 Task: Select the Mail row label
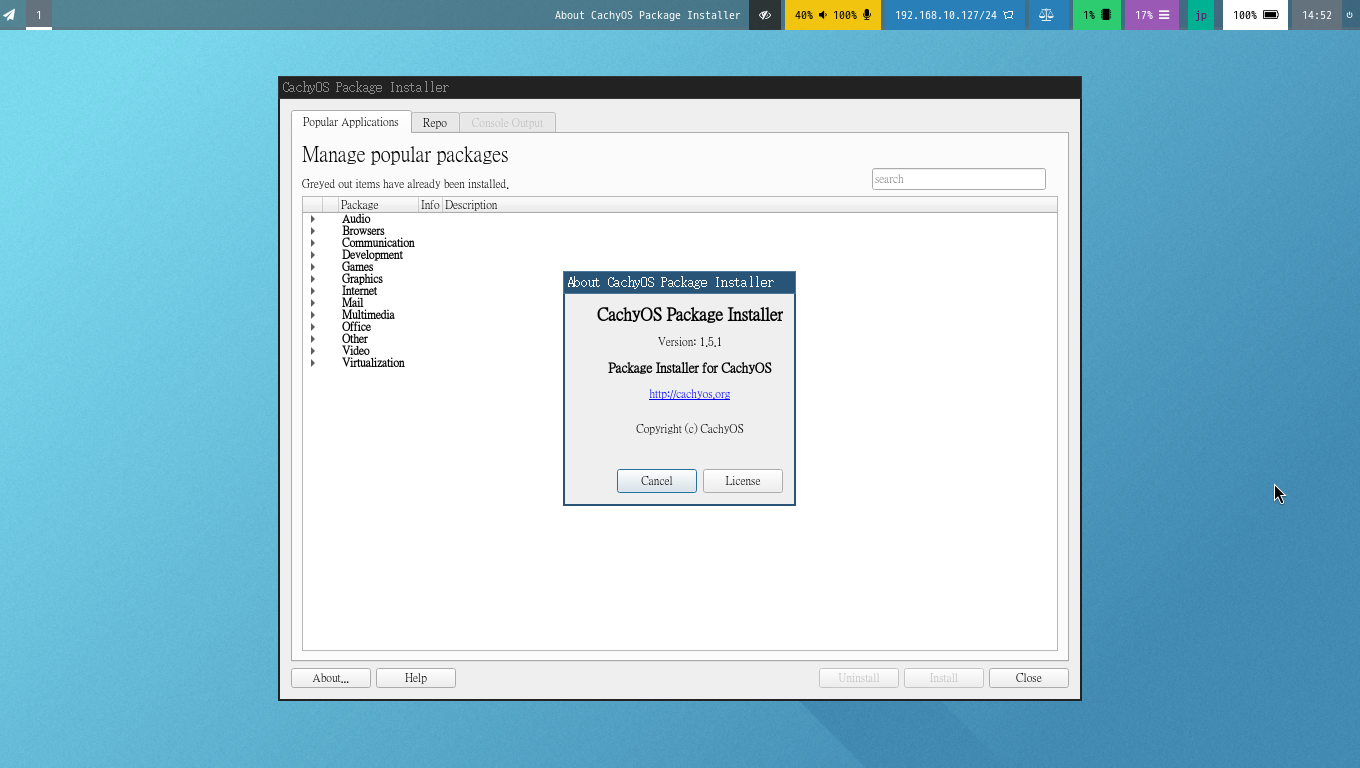tap(353, 303)
